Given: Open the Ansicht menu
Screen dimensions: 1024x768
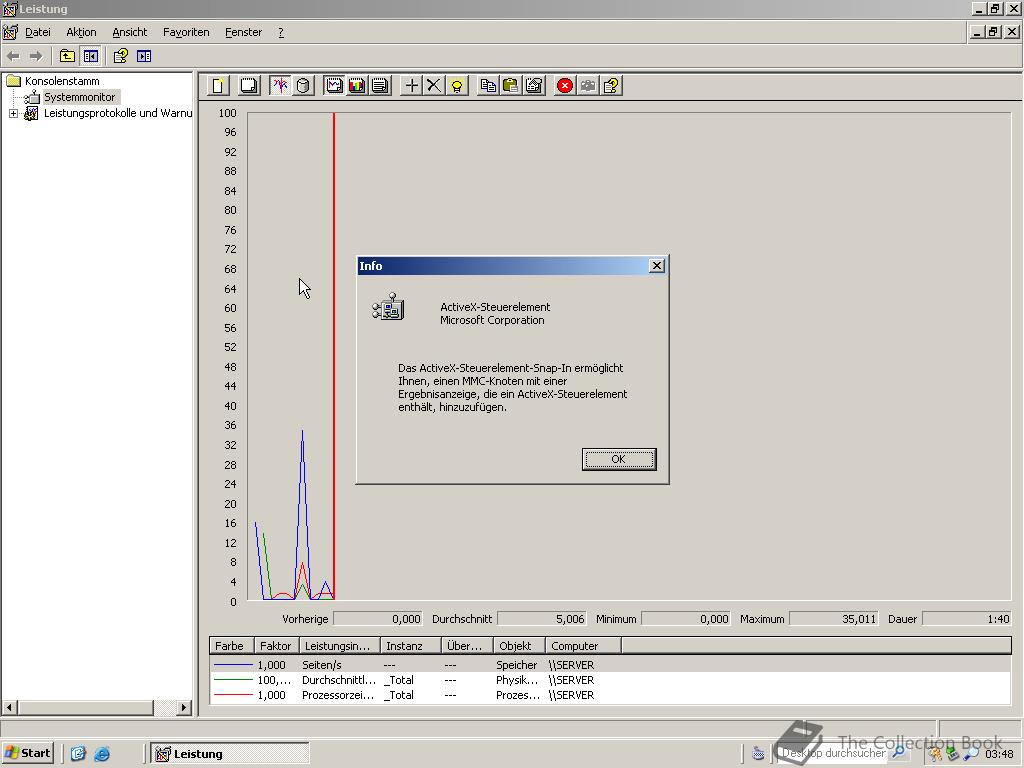Looking at the screenshot, I should 129,32.
